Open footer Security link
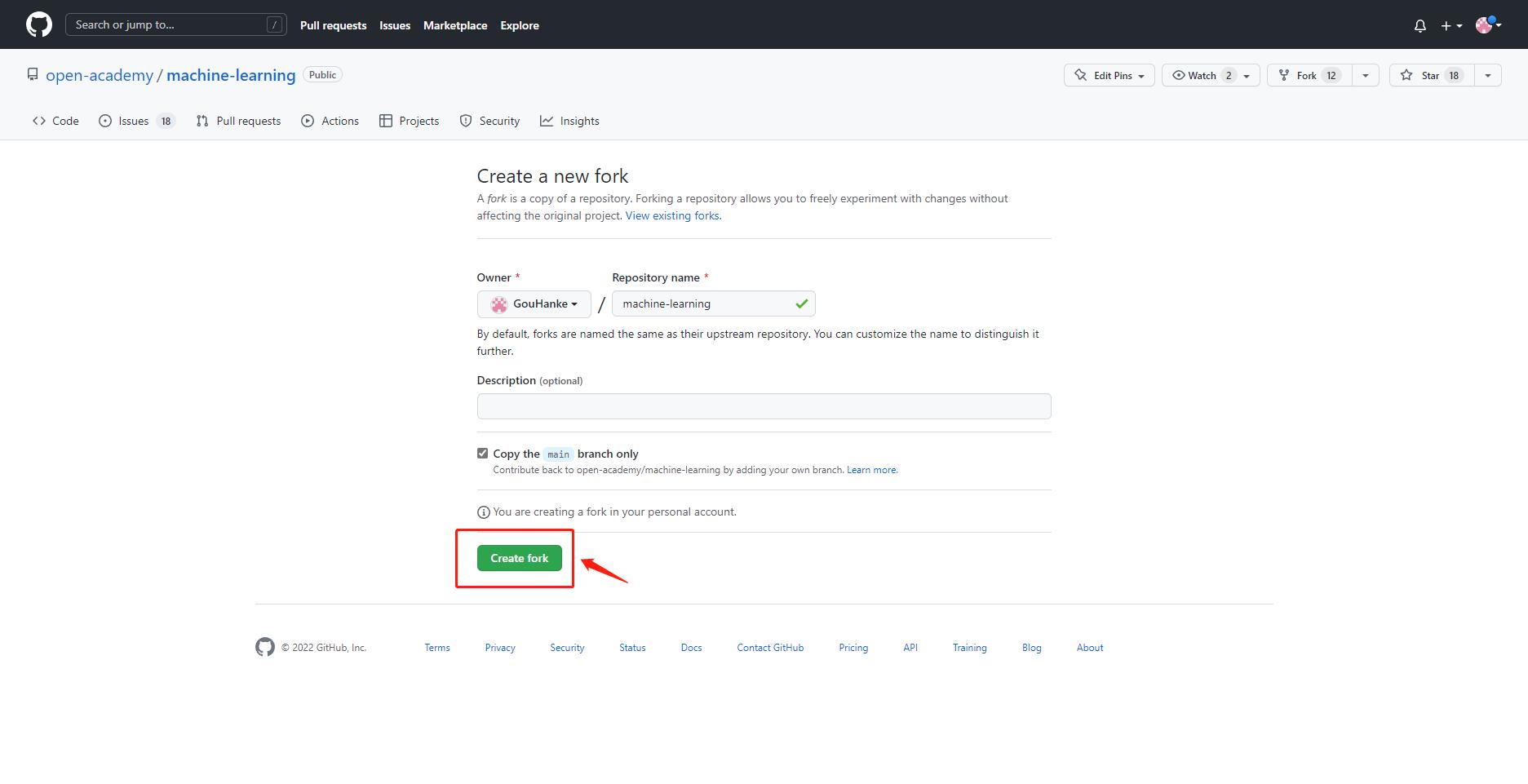 pos(567,648)
